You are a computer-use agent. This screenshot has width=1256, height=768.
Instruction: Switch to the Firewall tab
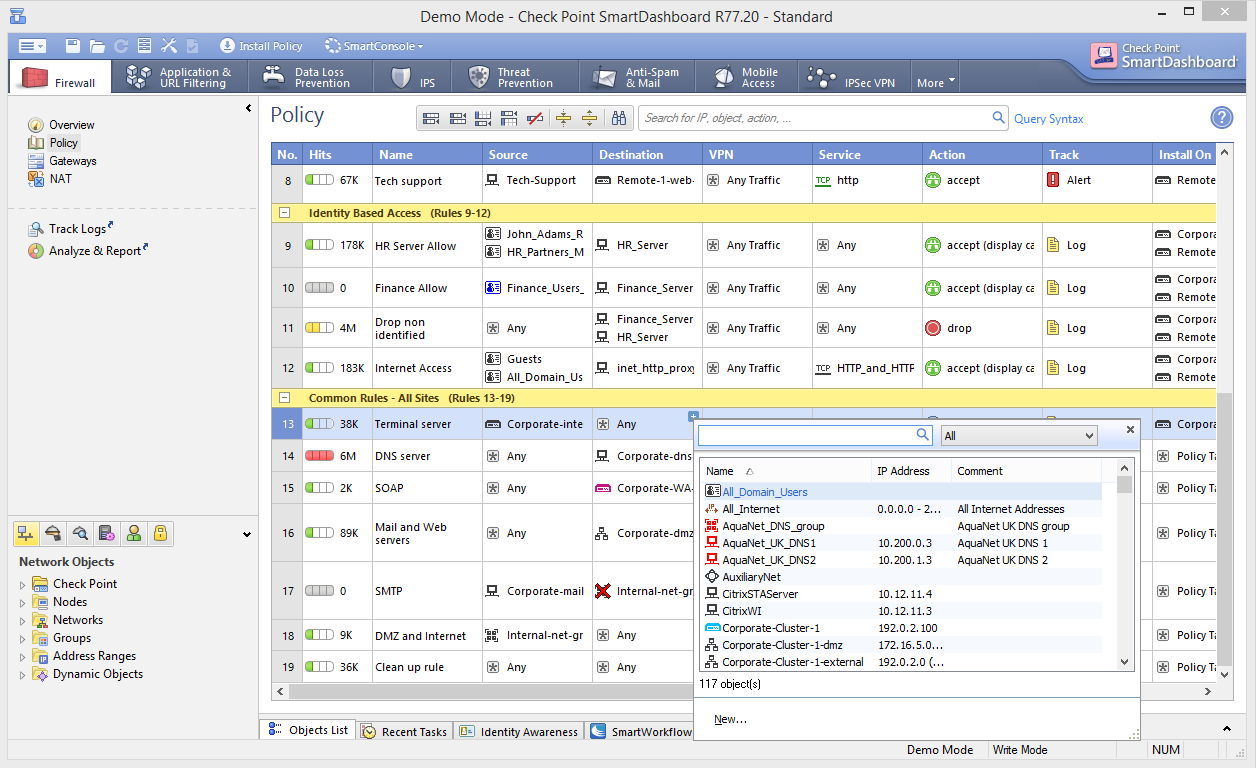coord(60,78)
